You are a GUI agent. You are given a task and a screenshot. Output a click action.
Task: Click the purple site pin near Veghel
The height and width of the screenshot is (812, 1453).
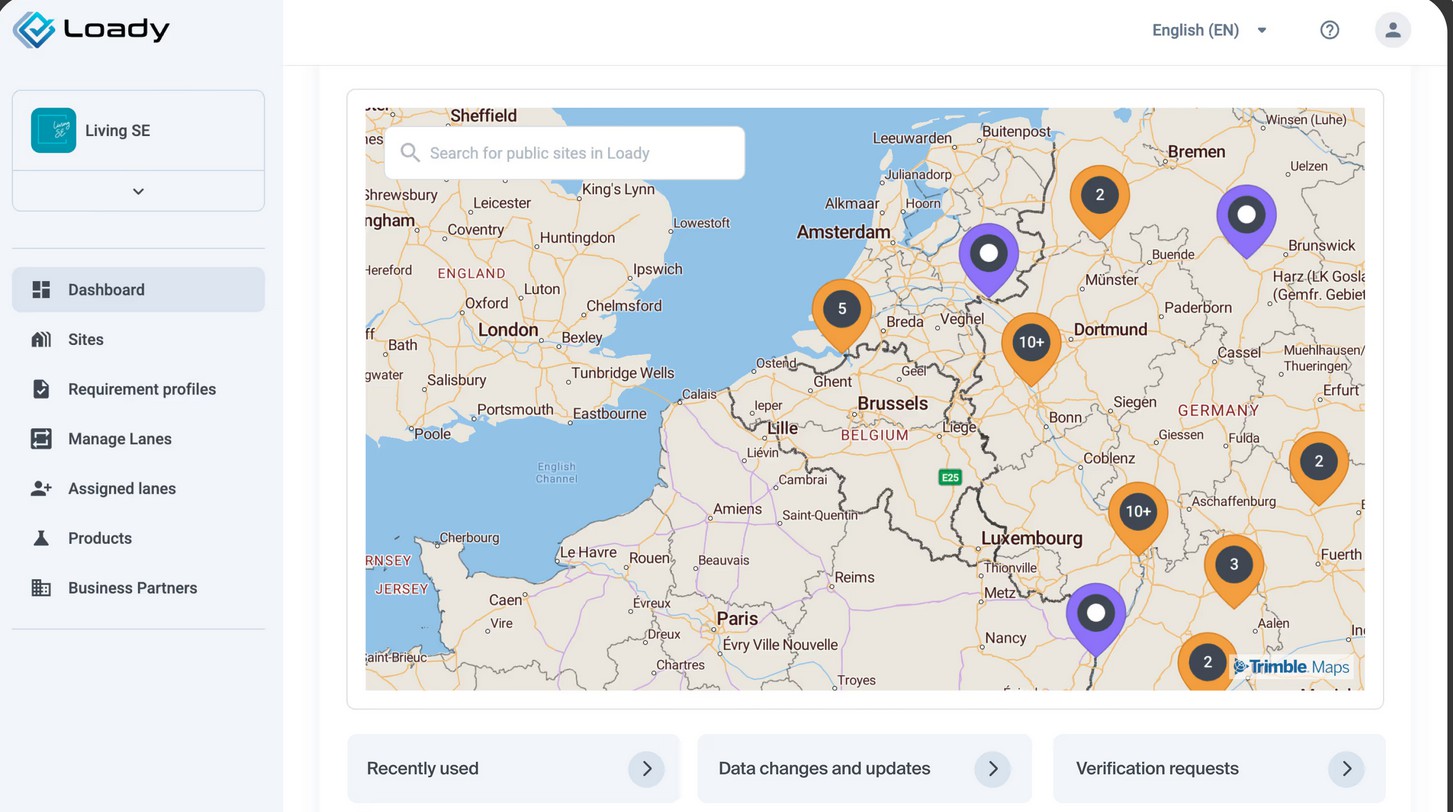coord(988,255)
